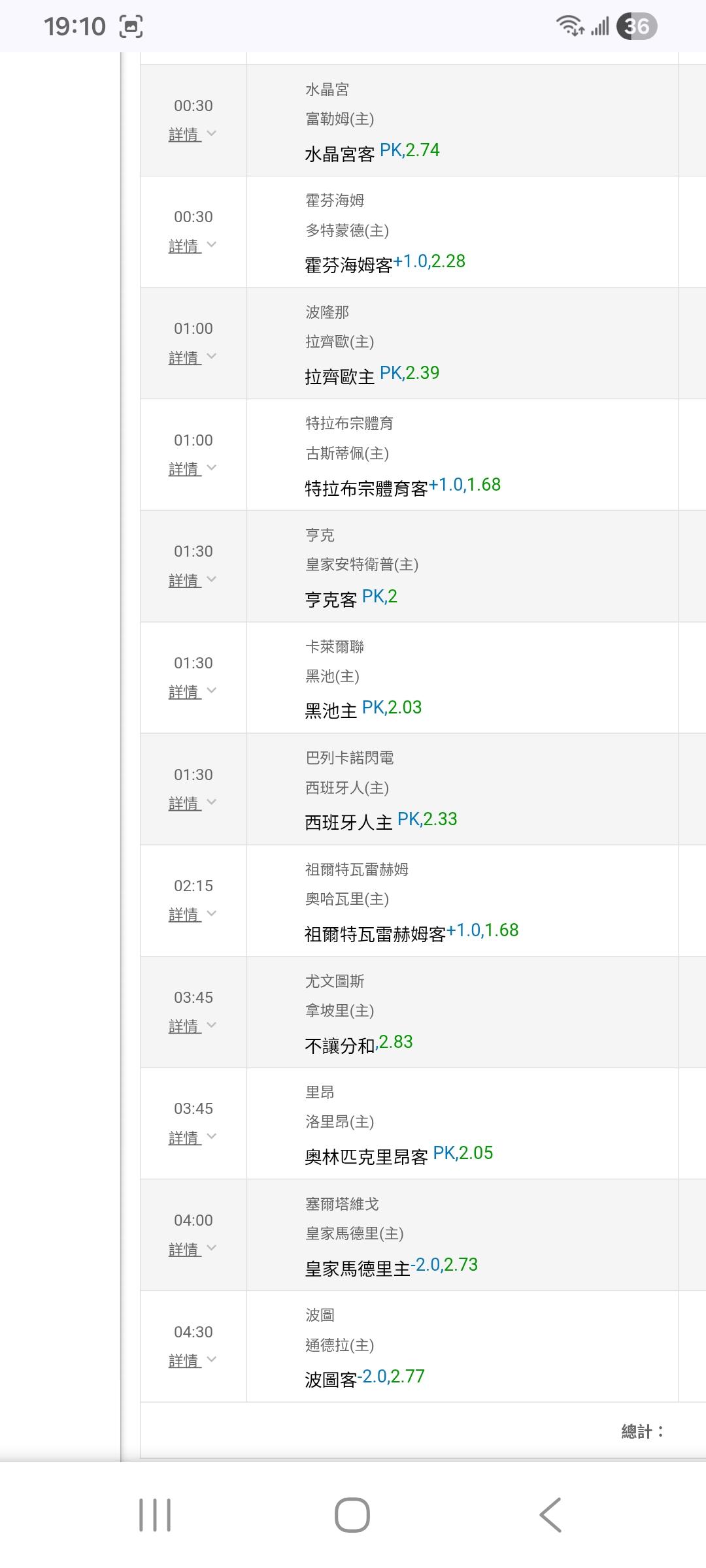Expand details chevron for 亨克 match
Screen dimensions: 706x1568
pos(211,580)
